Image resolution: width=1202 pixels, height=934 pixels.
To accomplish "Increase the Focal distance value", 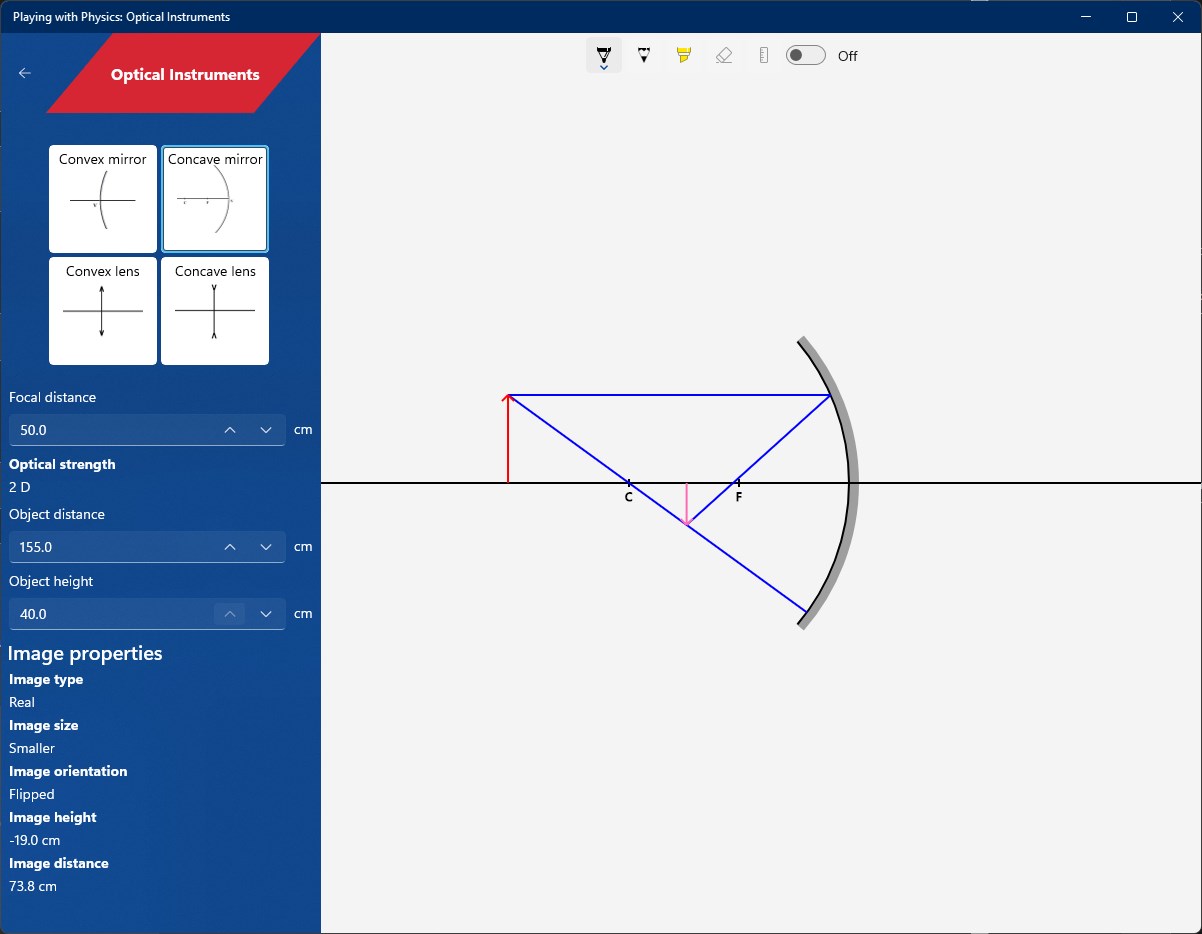I will [x=230, y=430].
